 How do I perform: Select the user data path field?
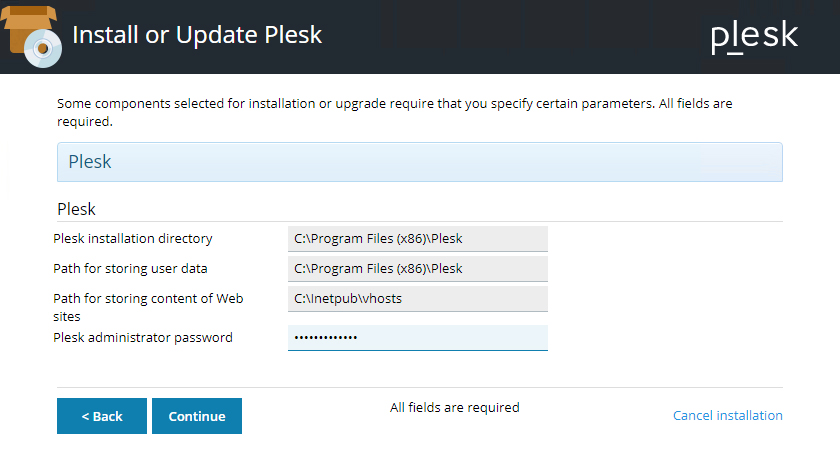point(417,269)
